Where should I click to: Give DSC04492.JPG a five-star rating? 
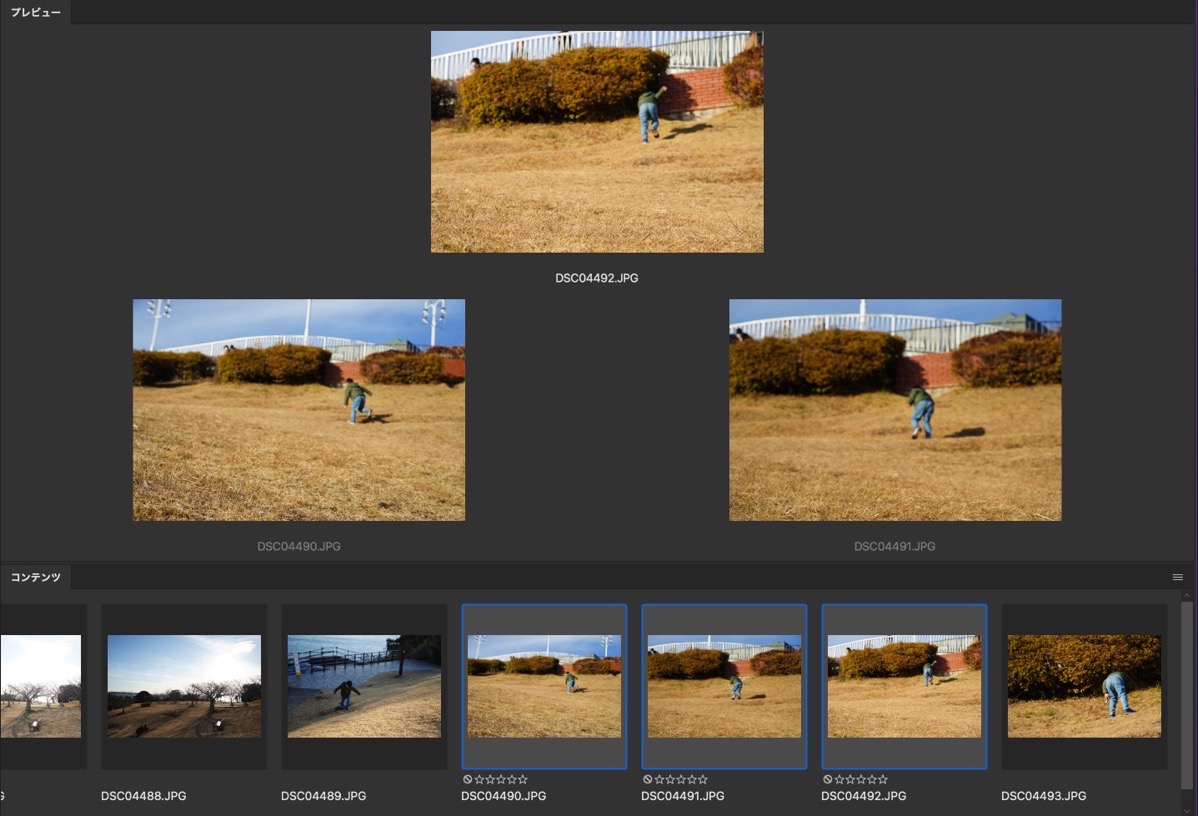882,779
